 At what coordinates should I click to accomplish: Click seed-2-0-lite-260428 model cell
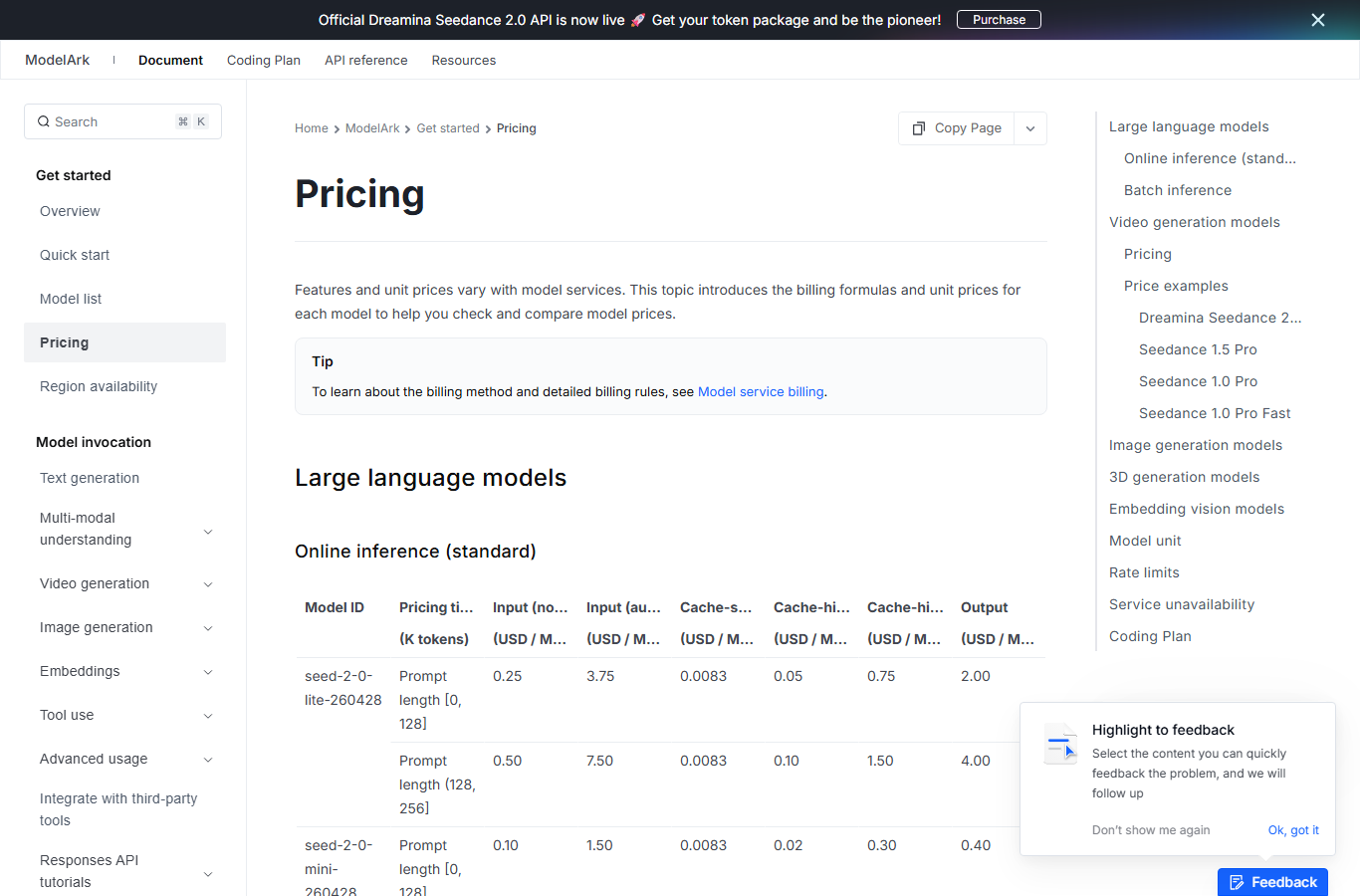[343, 688]
